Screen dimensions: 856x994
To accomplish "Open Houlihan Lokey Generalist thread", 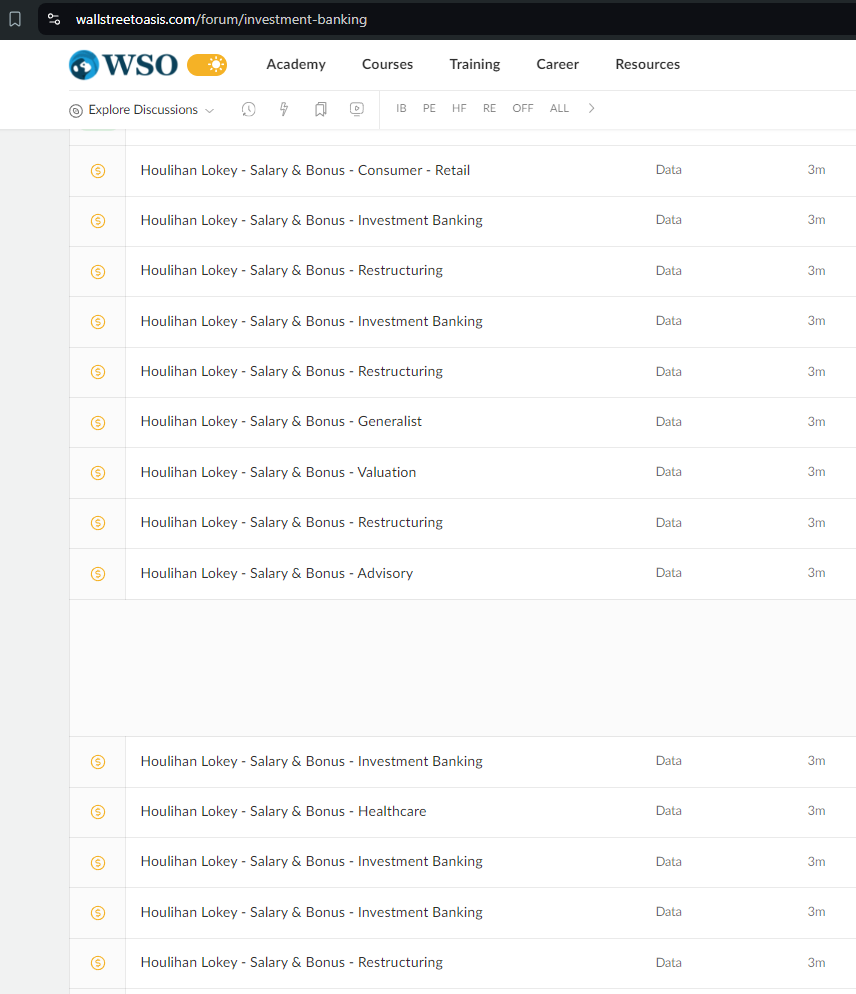I will coord(281,422).
